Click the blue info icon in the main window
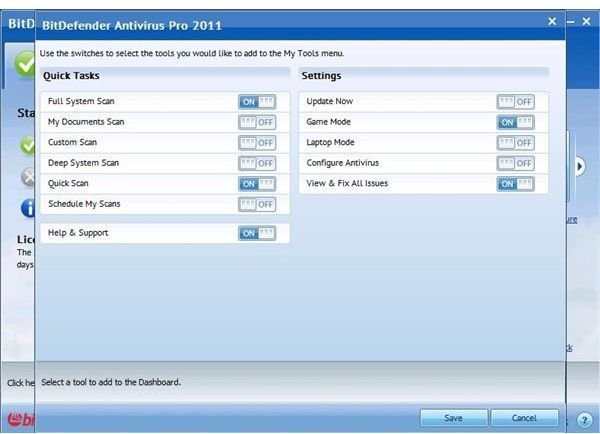The width and height of the screenshot is (600, 434). pos(28,208)
